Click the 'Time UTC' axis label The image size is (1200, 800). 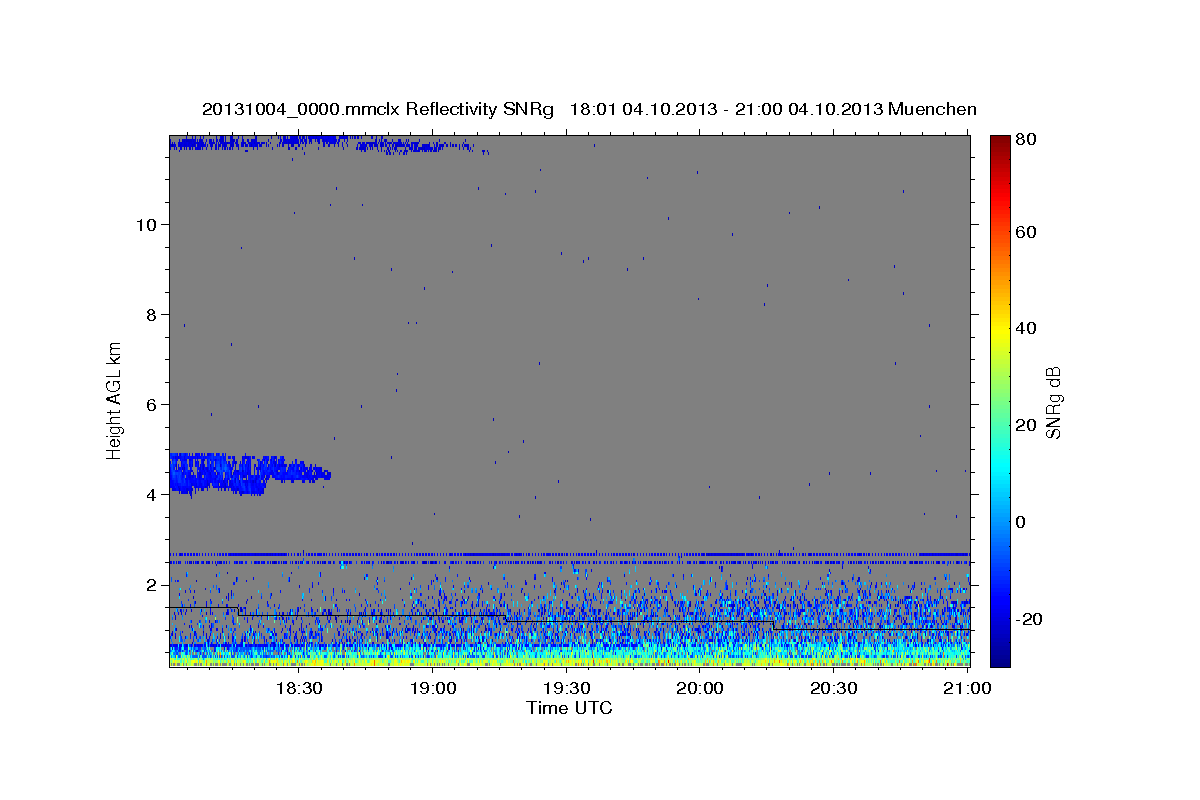point(569,708)
